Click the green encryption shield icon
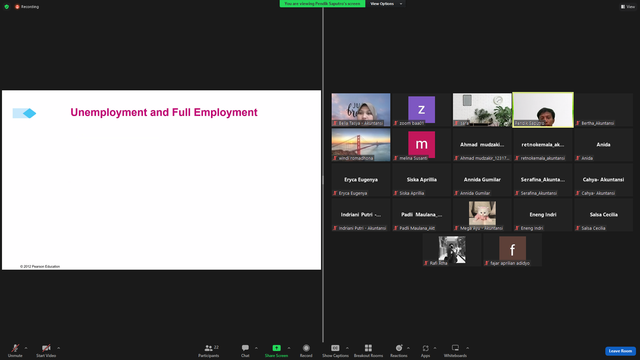Viewport: 640px width, 360px height. (x=7, y=7)
